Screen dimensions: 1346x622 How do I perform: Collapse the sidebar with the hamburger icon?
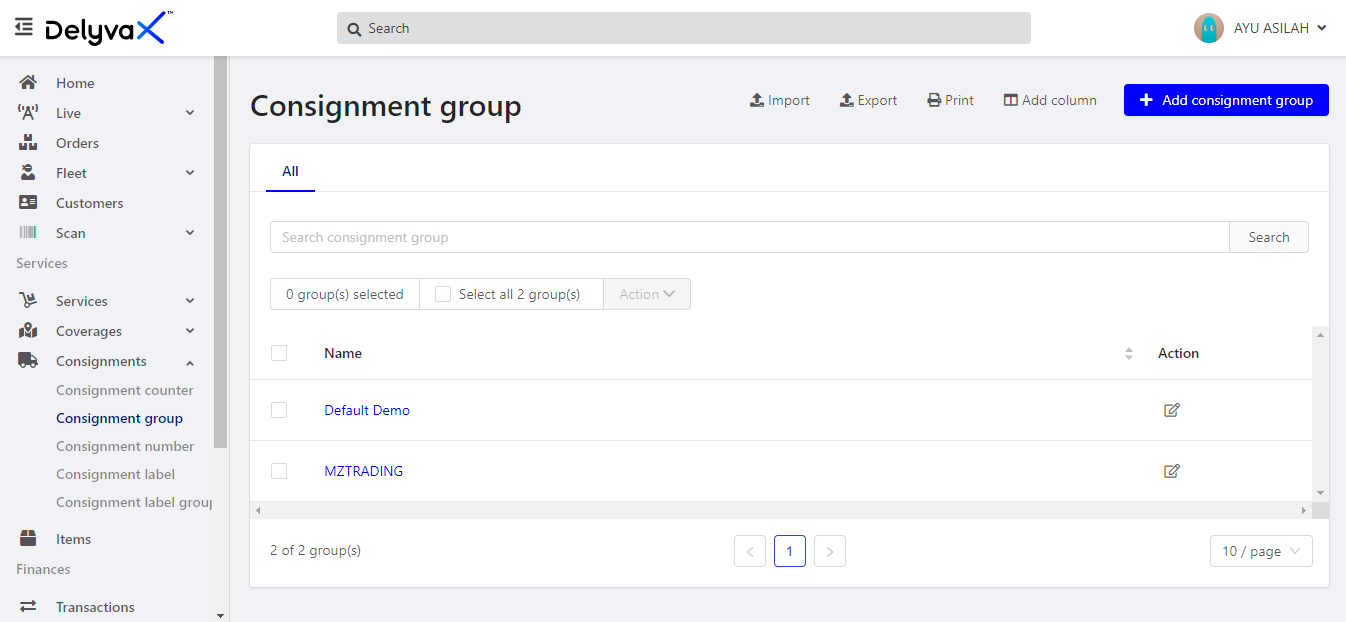point(24,27)
